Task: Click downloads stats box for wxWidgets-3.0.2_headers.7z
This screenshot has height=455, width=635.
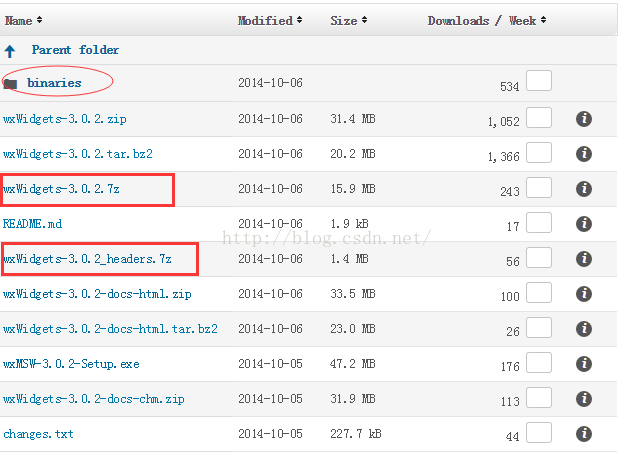Action: click(x=539, y=257)
